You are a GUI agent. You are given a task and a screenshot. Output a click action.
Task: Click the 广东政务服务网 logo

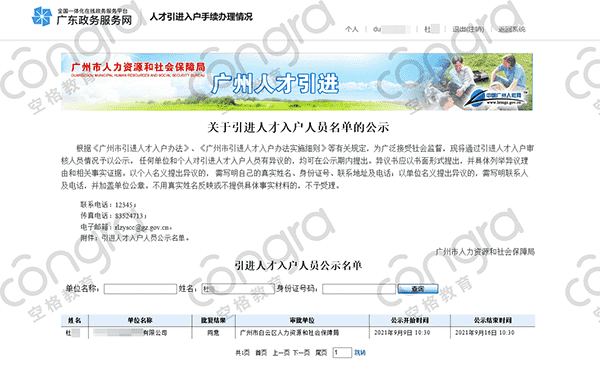click(82, 16)
